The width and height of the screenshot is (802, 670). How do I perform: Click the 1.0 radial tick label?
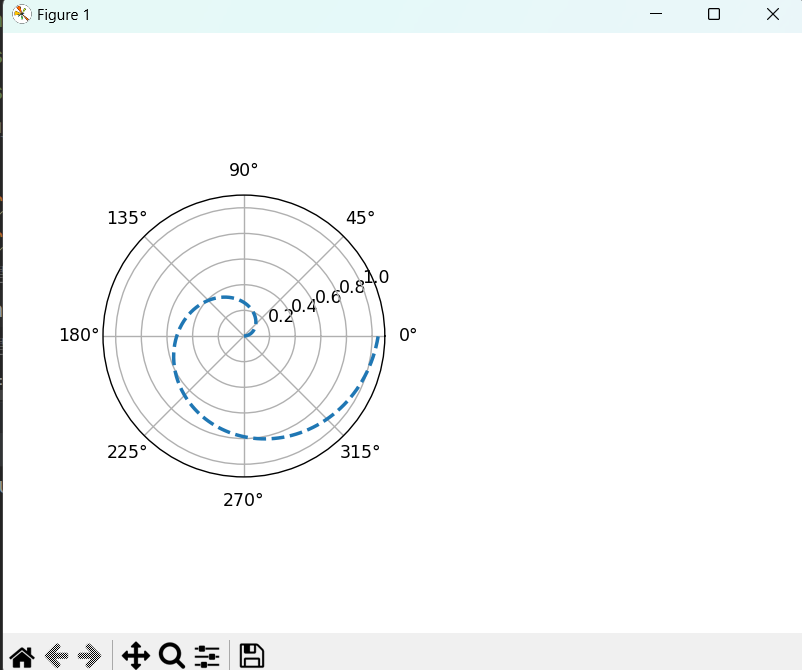[x=375, y=277]
